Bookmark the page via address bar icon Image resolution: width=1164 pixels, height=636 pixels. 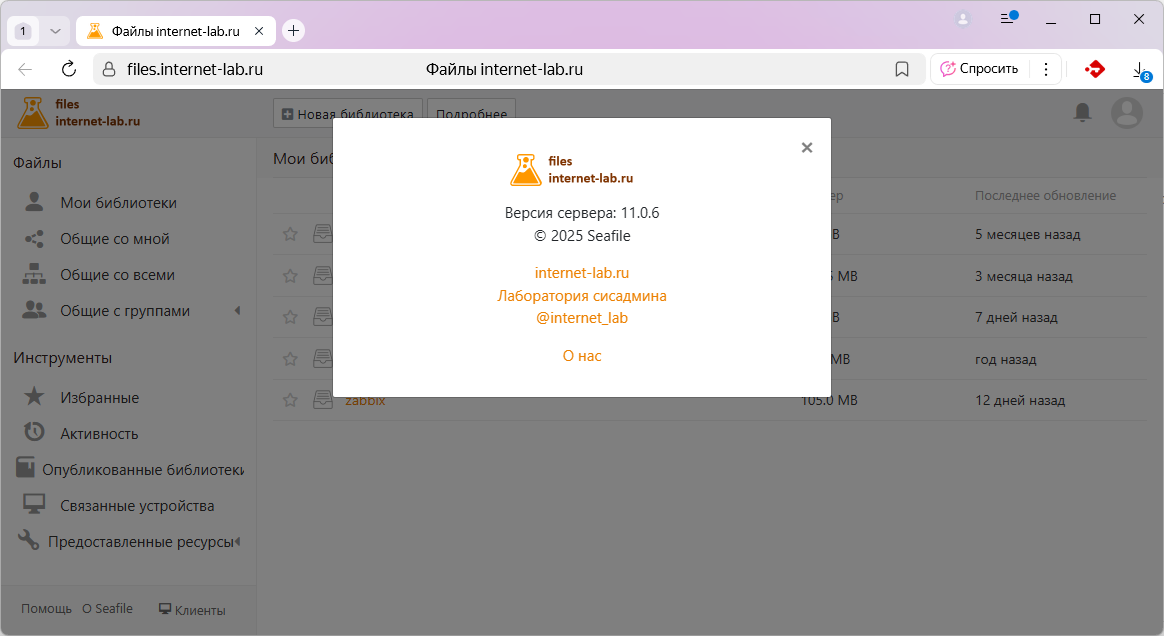[x=901, y=69]
